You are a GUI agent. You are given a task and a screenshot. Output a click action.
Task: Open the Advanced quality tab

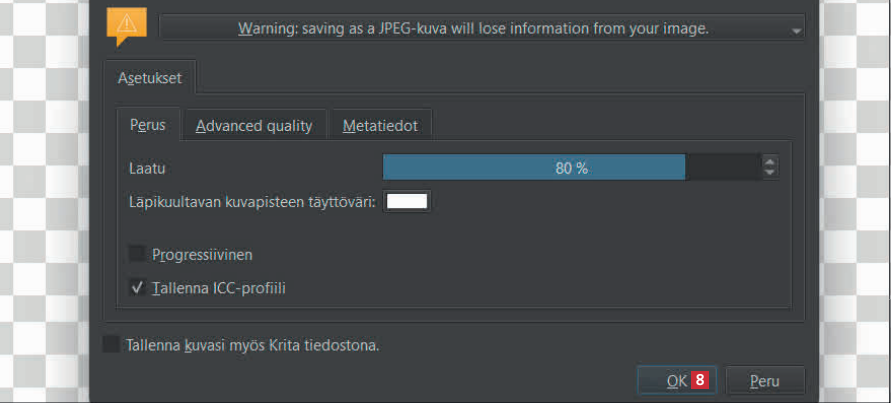(x=254, y=125)
